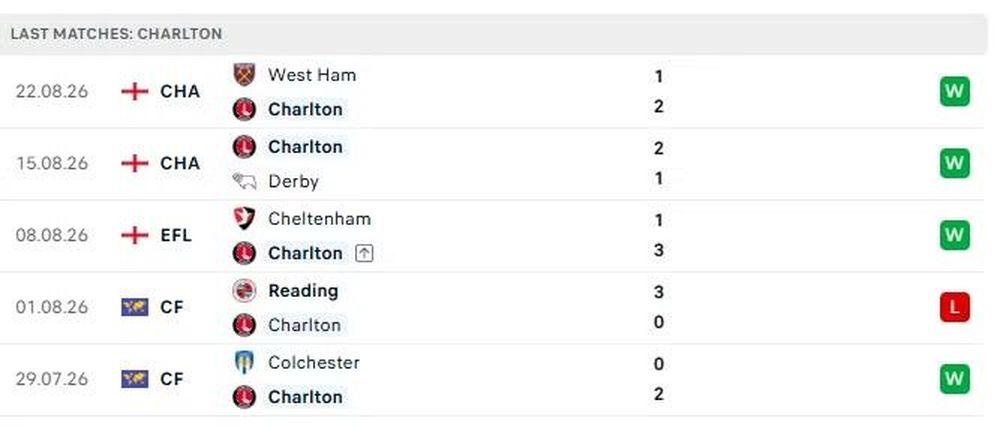Click the Colchester club crest
This screenshot has width=1000, height=427.
(244, 363)
